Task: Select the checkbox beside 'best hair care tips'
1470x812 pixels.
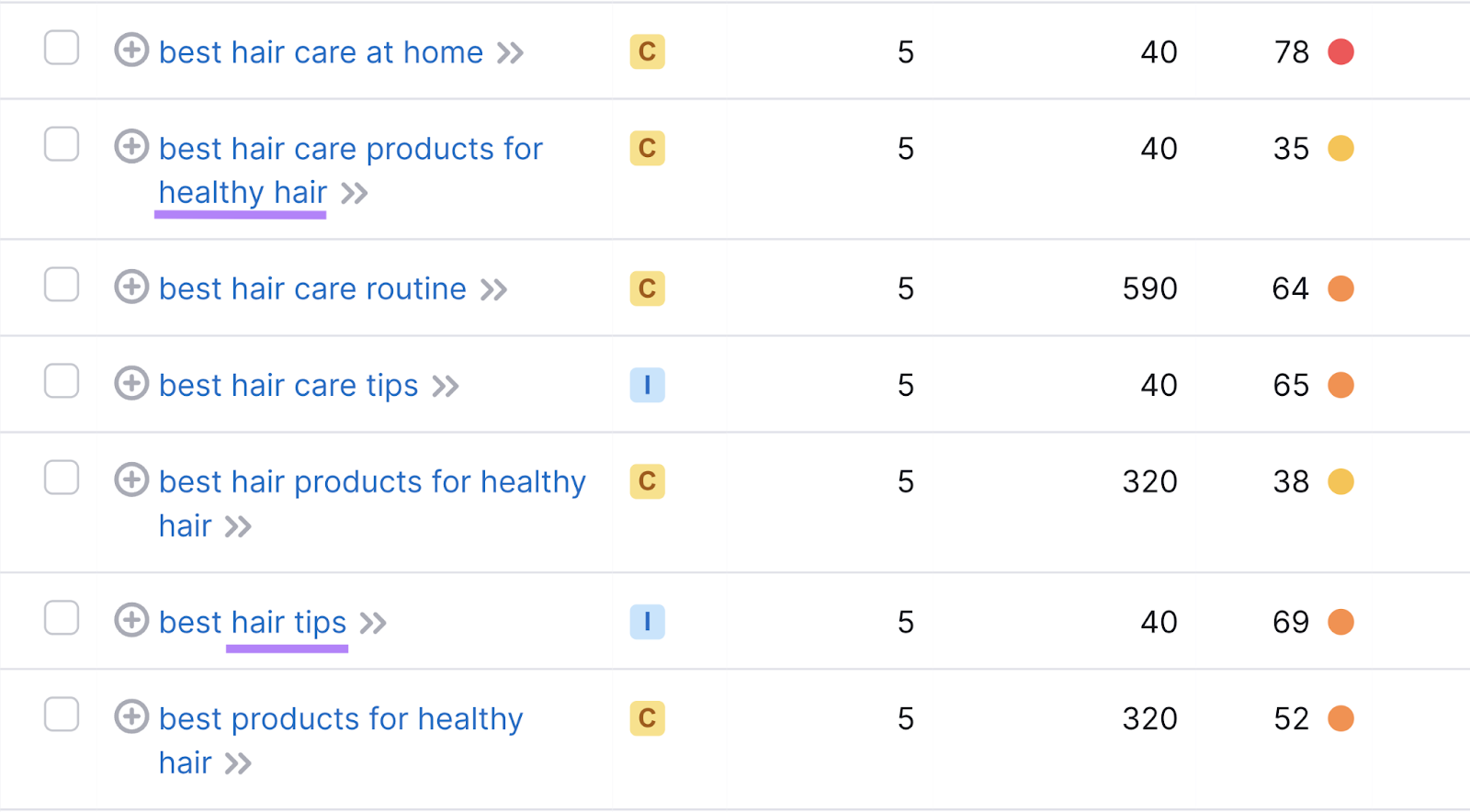Action: [x=62, y=382]
